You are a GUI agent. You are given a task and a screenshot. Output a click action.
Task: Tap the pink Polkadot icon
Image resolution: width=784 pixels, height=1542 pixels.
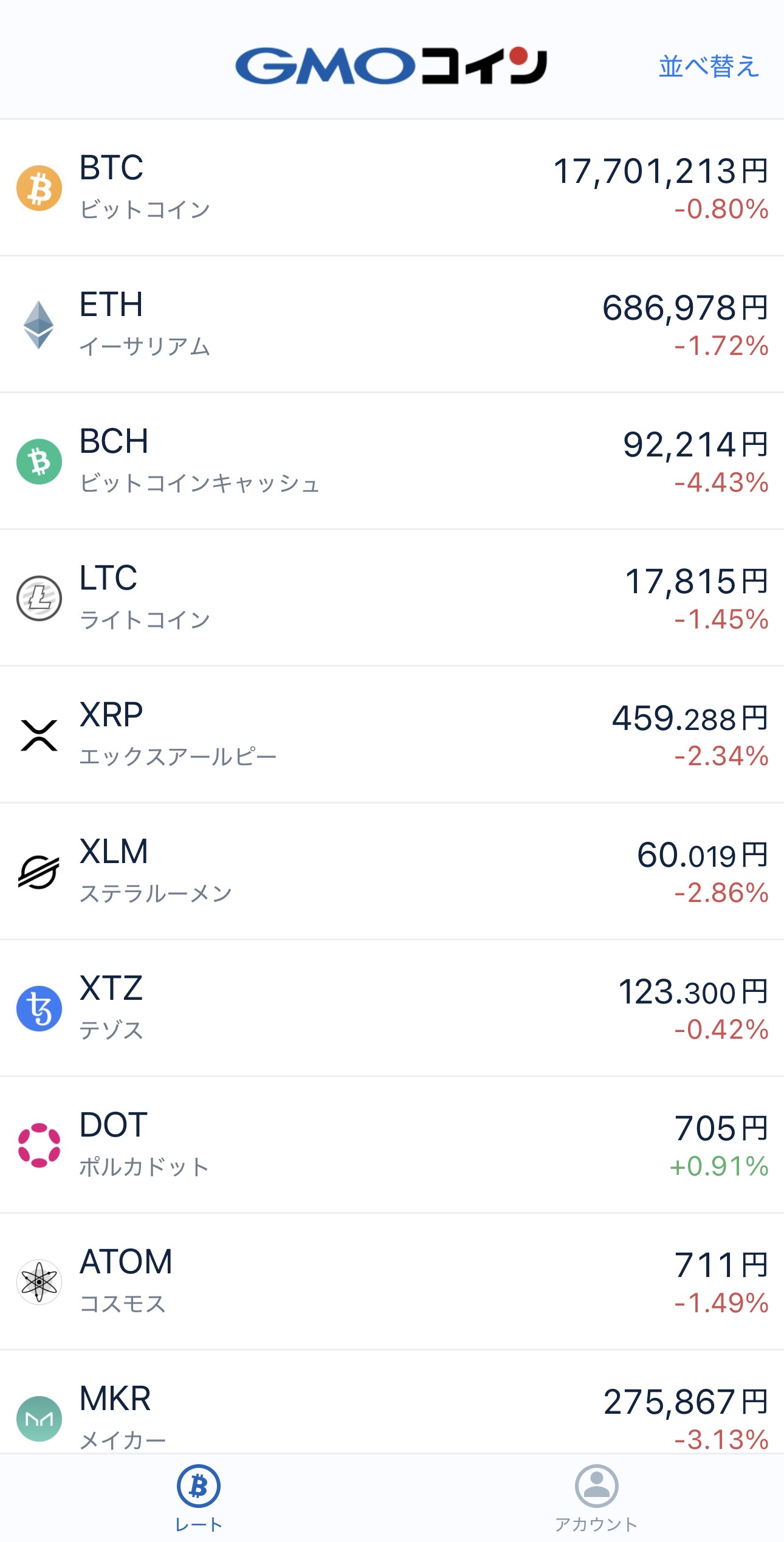pyautogui.click(x=39, y=1146)
